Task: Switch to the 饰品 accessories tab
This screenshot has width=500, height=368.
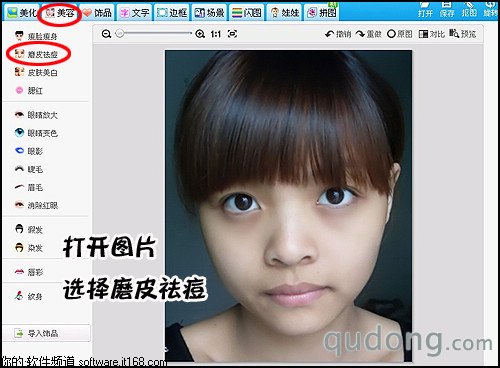Action: point(97,13)
